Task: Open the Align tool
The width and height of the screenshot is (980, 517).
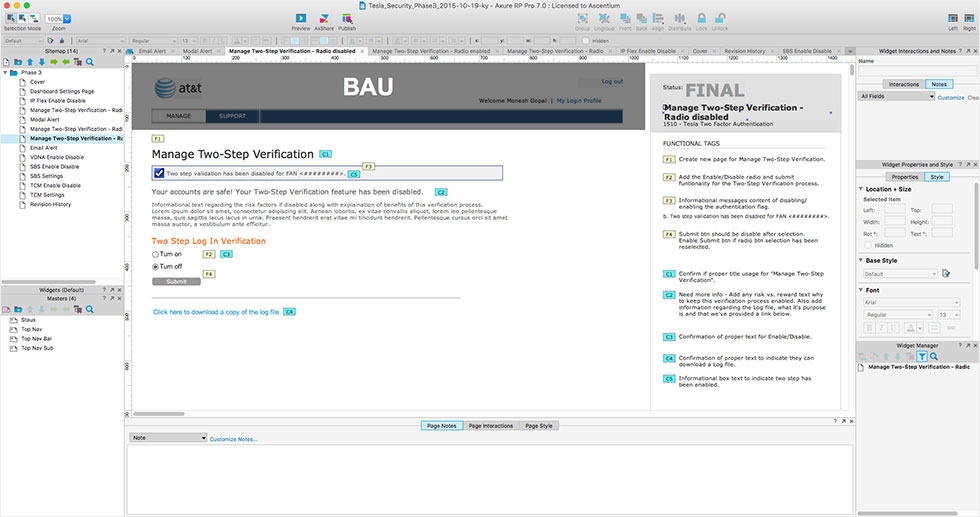Action: pos(658,19)
